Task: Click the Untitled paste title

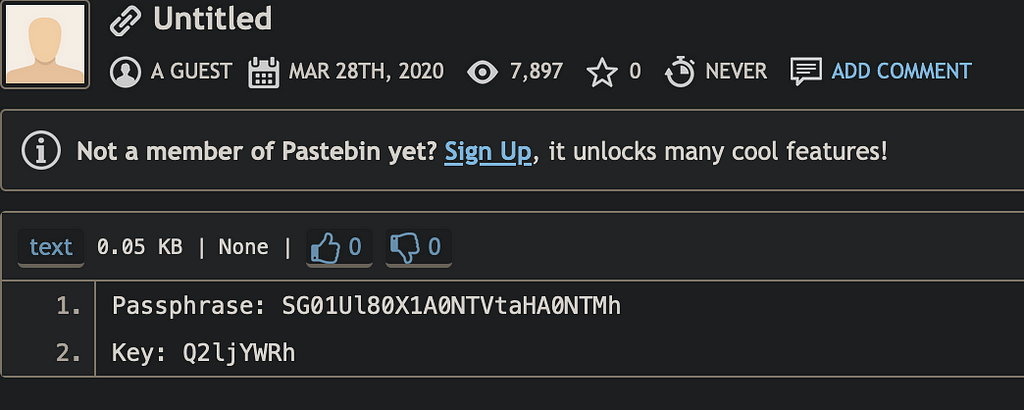Action: pos(212,19)
